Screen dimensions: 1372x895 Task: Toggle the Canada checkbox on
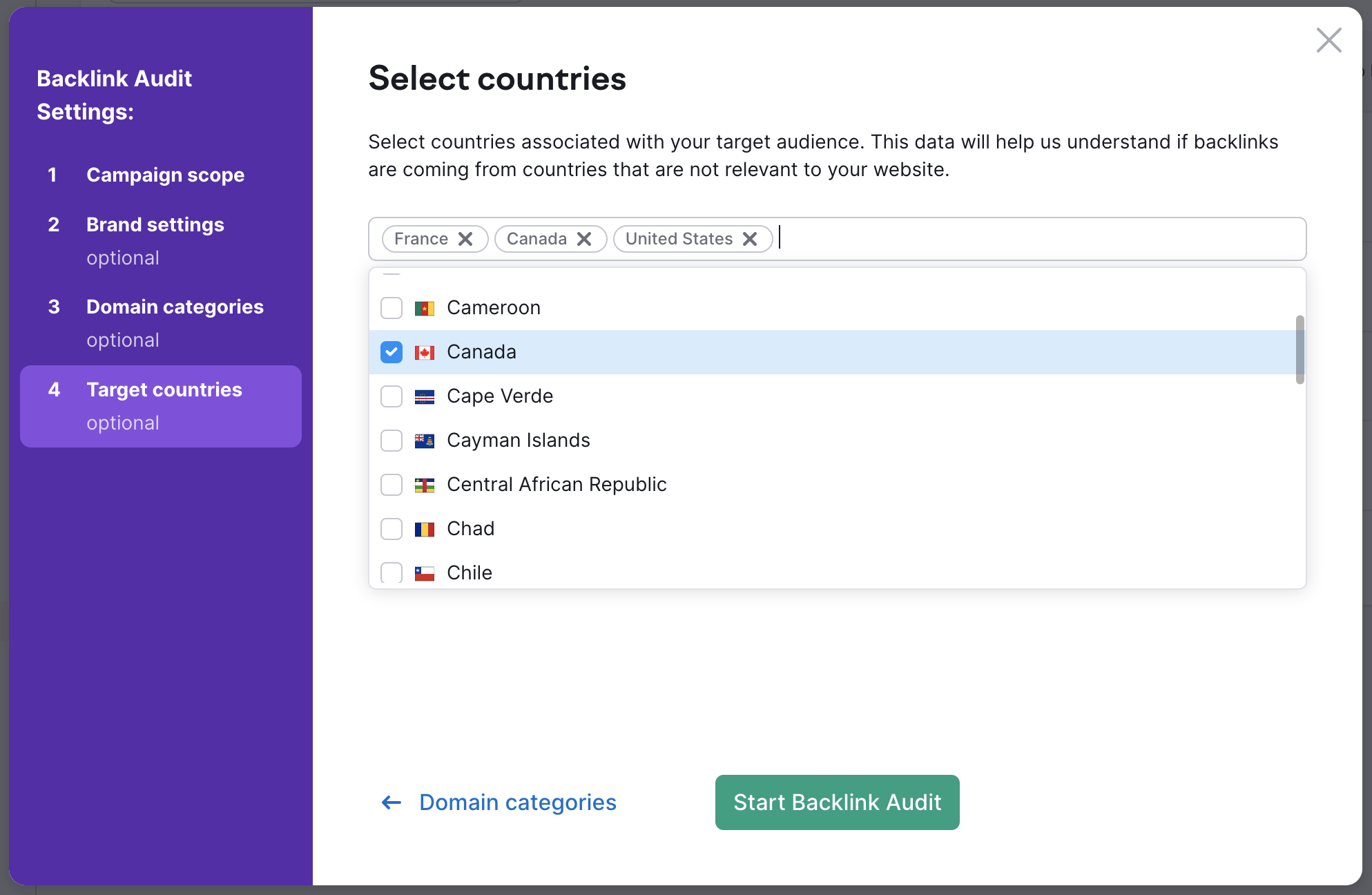click(x=391, y=351)
